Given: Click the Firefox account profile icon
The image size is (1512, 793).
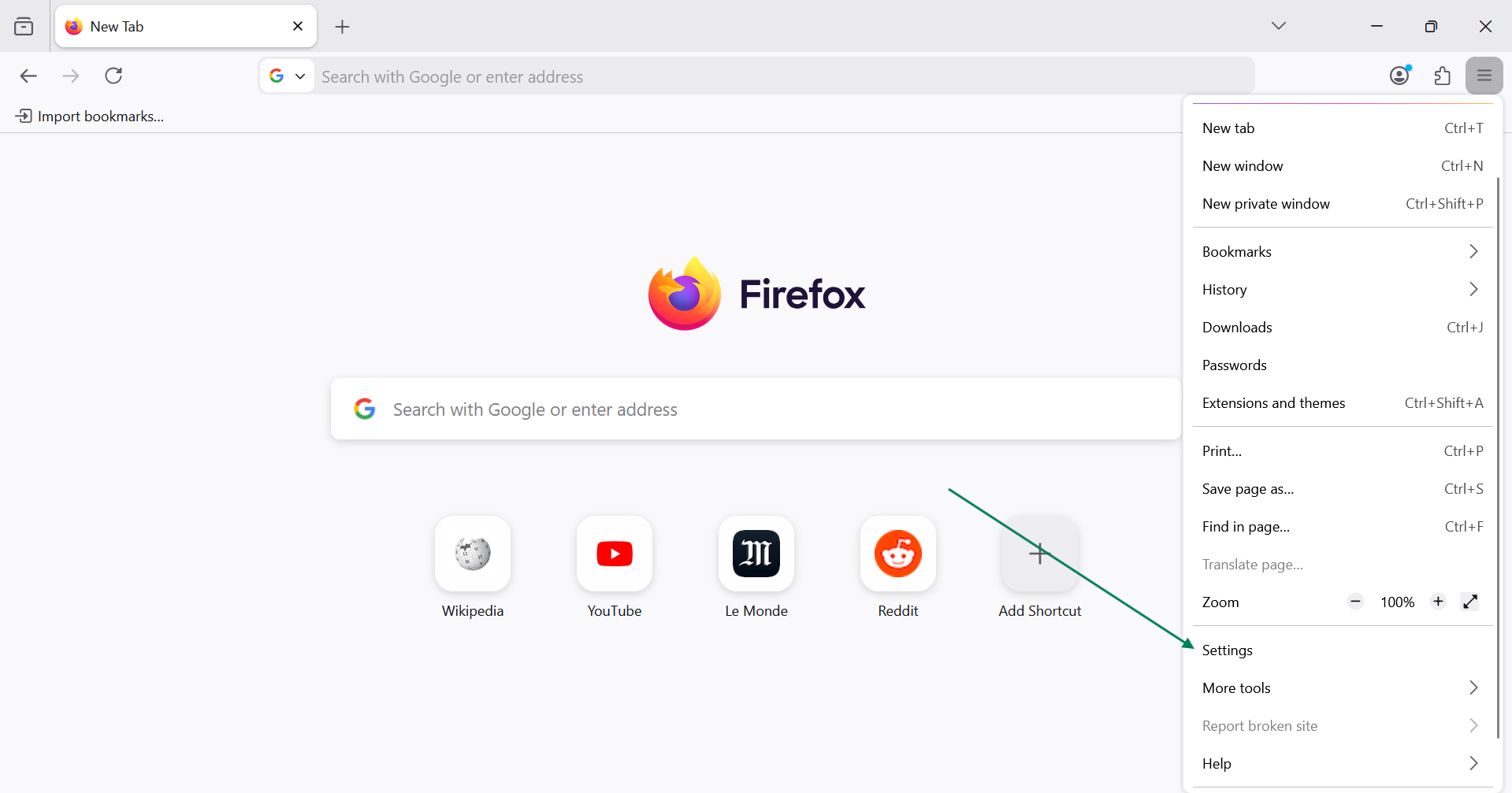Looking at the screenshot, I should click(1399, 76).
